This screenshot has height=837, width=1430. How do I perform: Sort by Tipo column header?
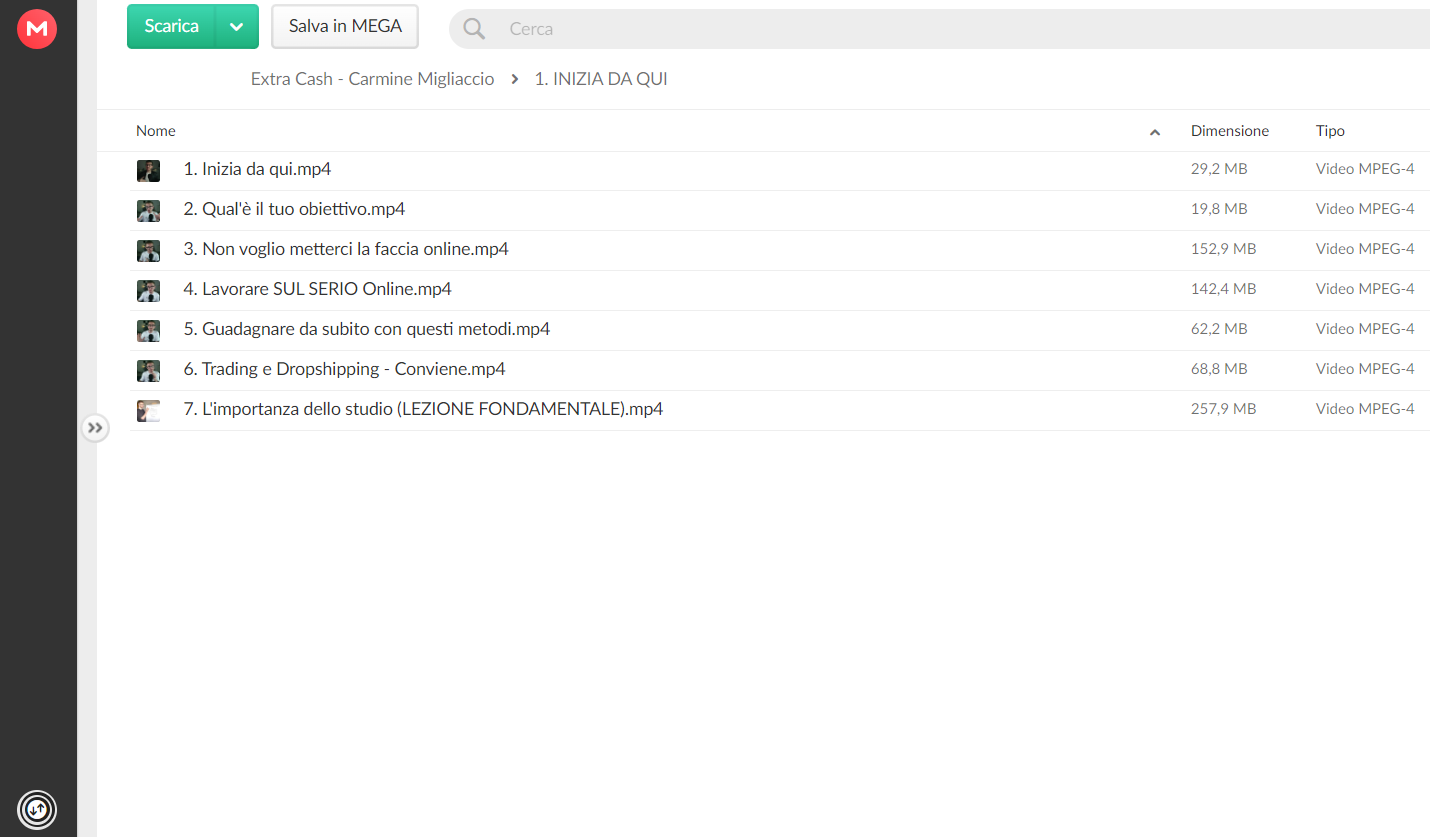pos(1330,131)
